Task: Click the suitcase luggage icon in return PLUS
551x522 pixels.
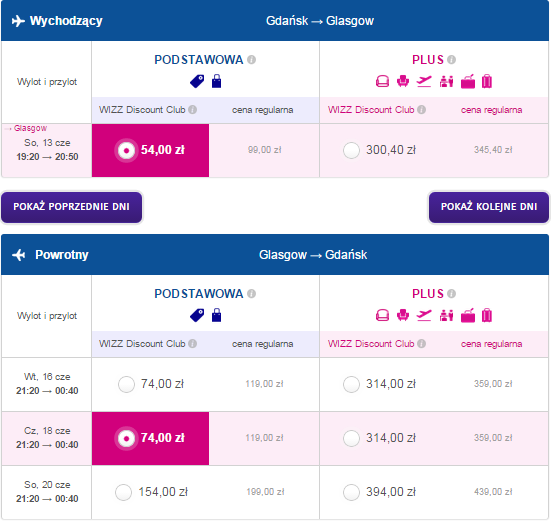Action: click(487, 315)
